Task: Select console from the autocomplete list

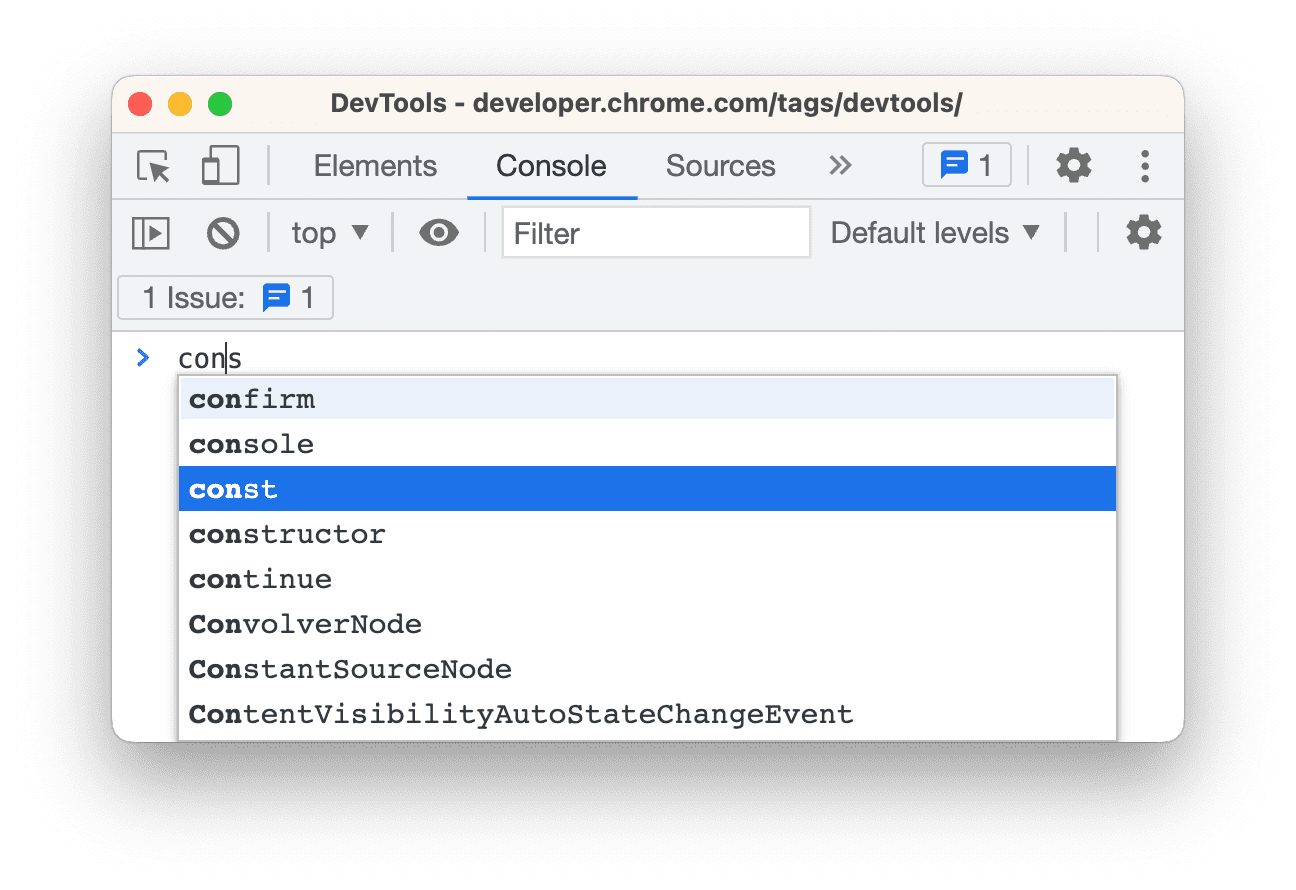Action: (251, 443)
